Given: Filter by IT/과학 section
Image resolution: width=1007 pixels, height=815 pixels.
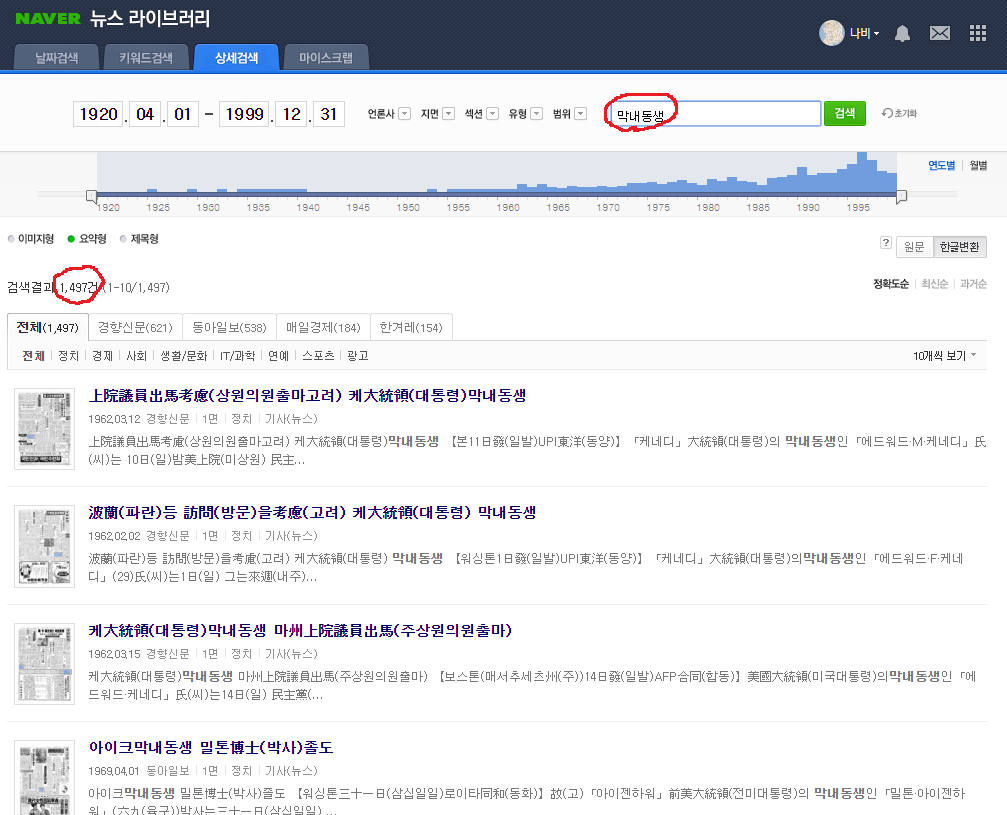Looking at the screenshot, I should 238,356.
